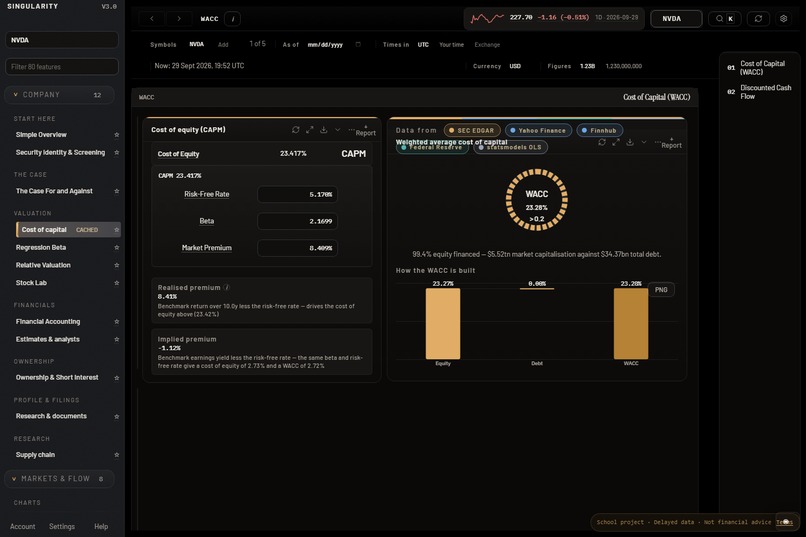Select the 1.23B figures format
This screenshot has height=537, width=806.
coord(588,66)
